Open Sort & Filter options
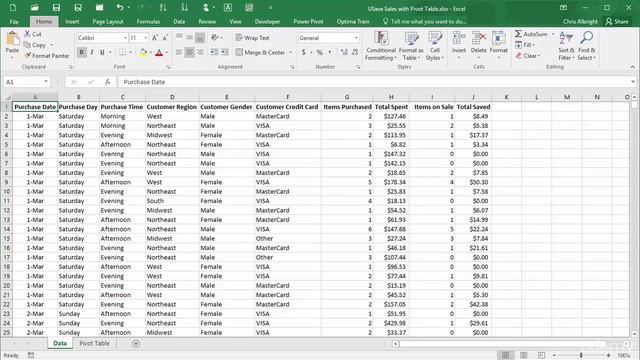The image size is (640, 360). click(x=566, y=46)
